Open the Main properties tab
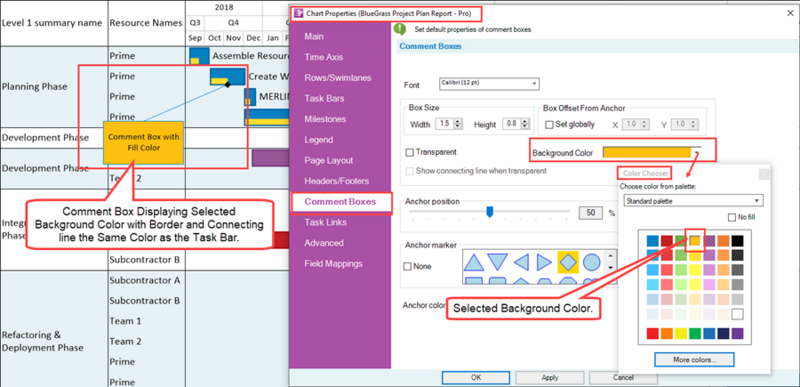Image resolution: width=800 pixels, height=387 pixels. (x=314, y=37)
